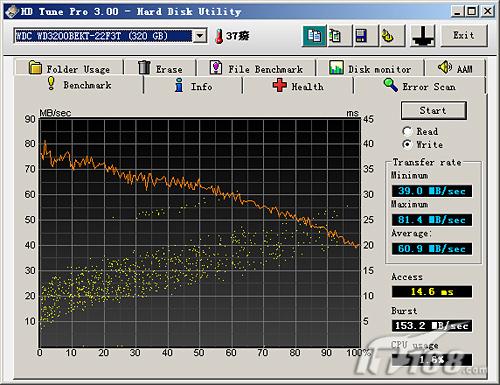Click the WDC WD3200BEKT drive combo box
This screenshot has width=500, height=385.
tap(110, 36)
